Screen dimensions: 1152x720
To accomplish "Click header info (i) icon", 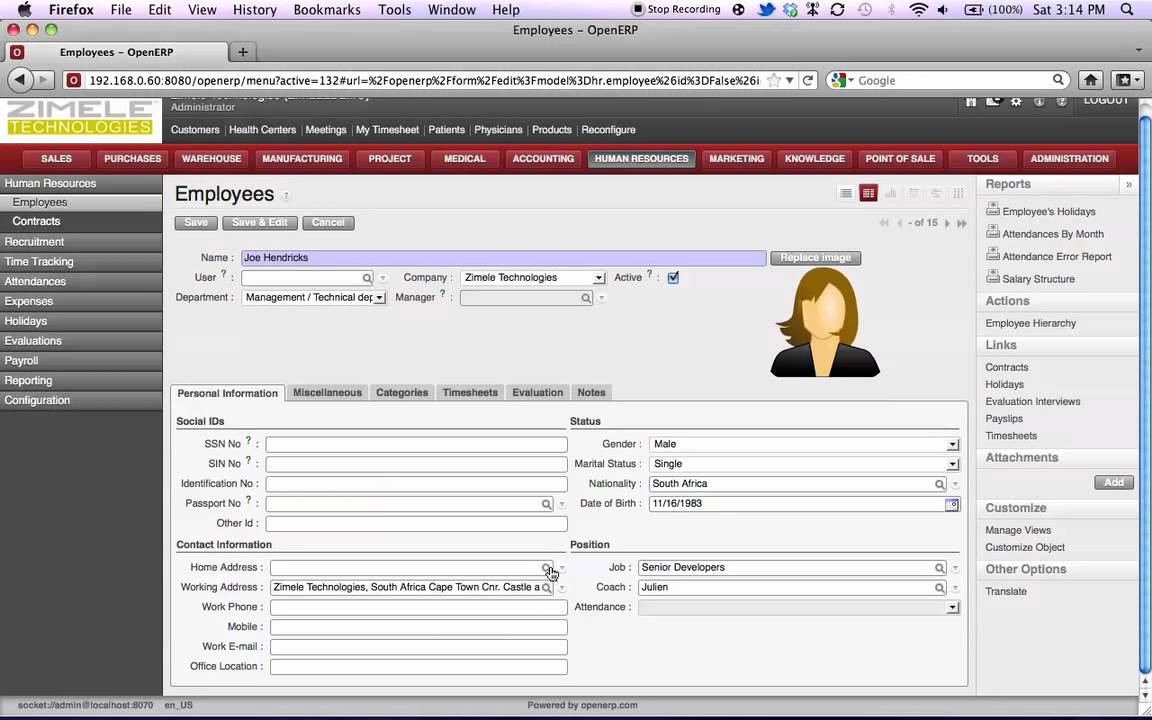I will pos(1039,101).
